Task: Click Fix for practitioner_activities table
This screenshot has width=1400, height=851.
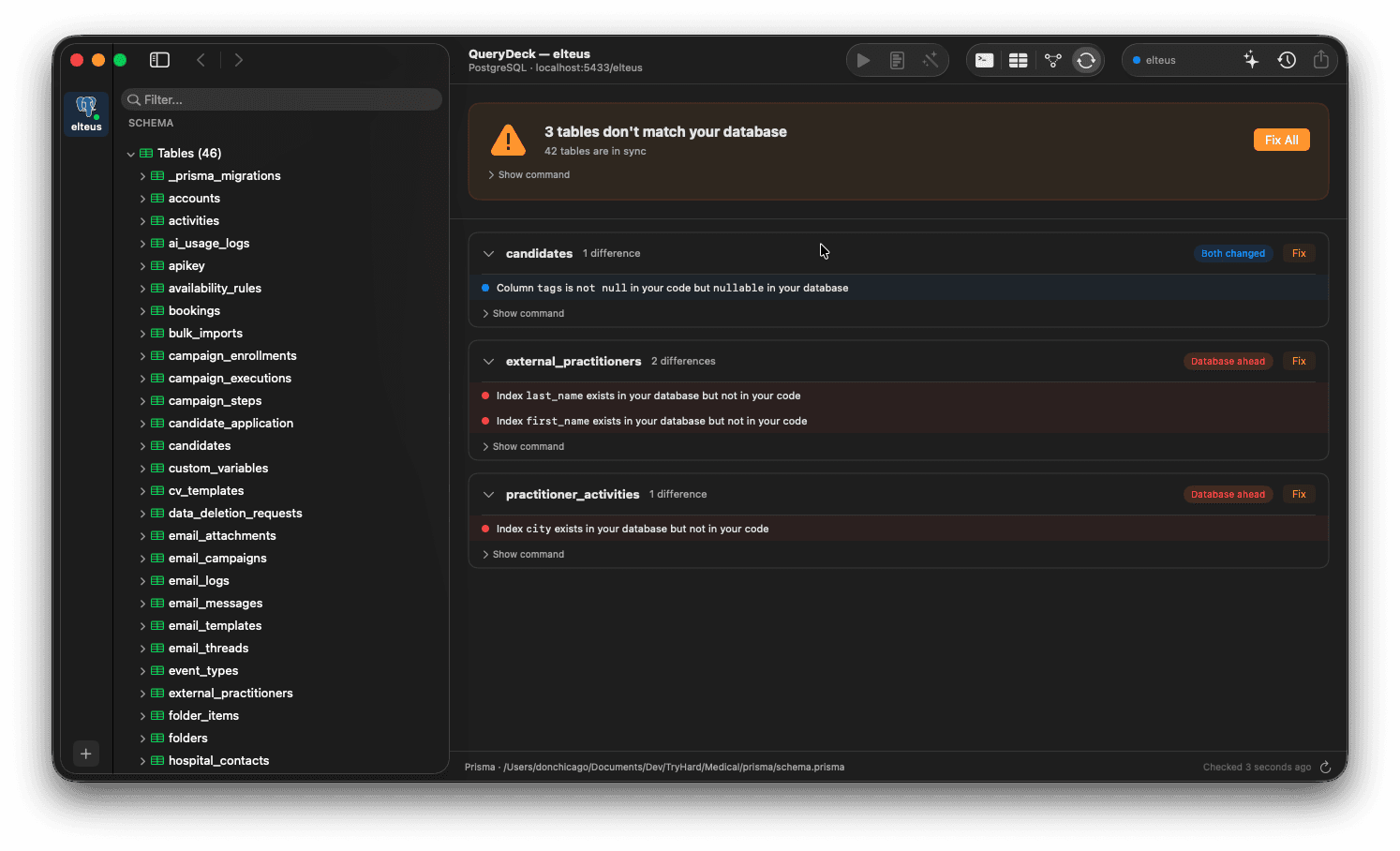Action: coord(1299,495)
